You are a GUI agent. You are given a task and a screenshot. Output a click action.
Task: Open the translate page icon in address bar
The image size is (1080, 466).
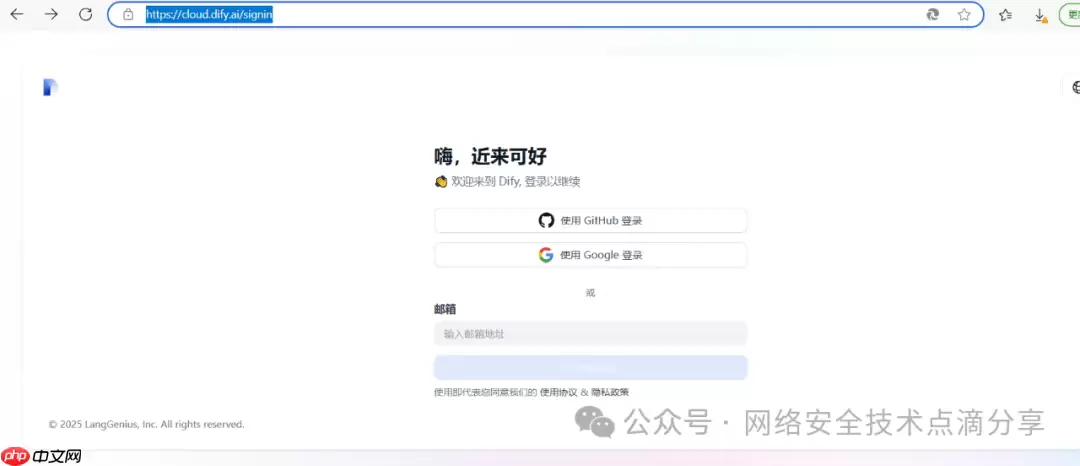(933, 14)
